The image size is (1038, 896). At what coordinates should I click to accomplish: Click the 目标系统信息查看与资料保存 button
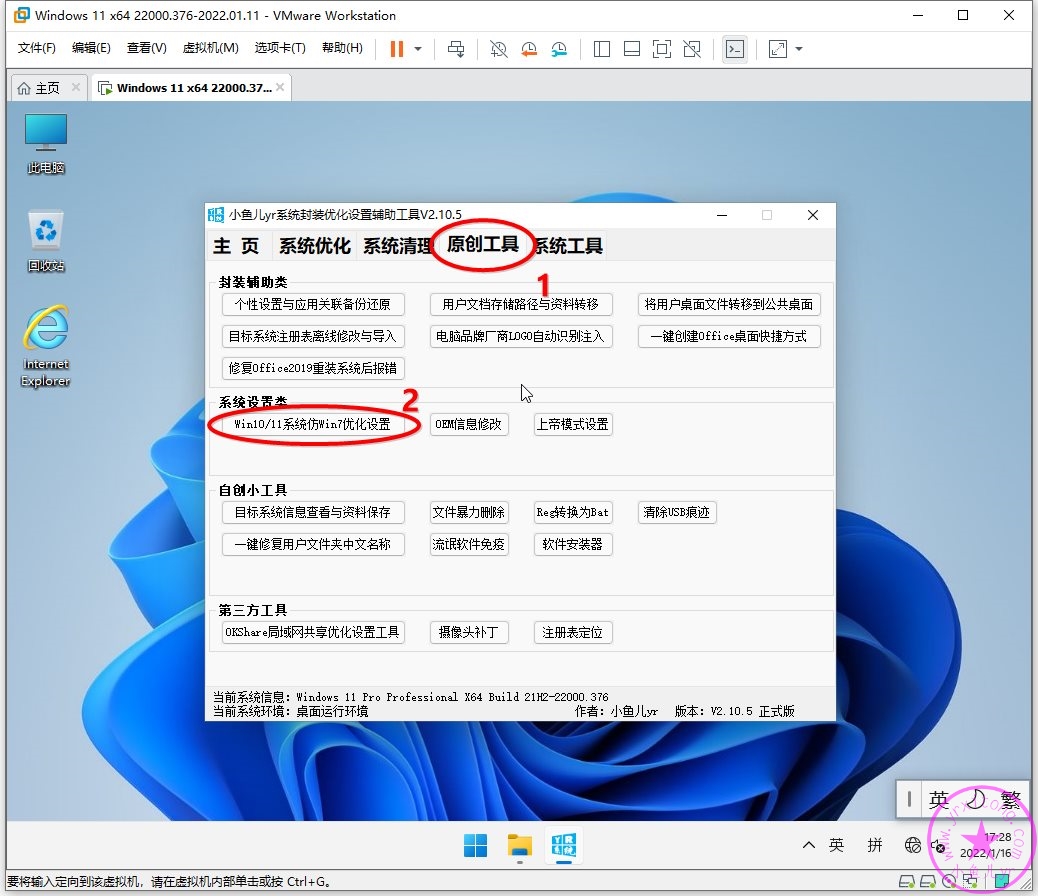coord(313,513)
